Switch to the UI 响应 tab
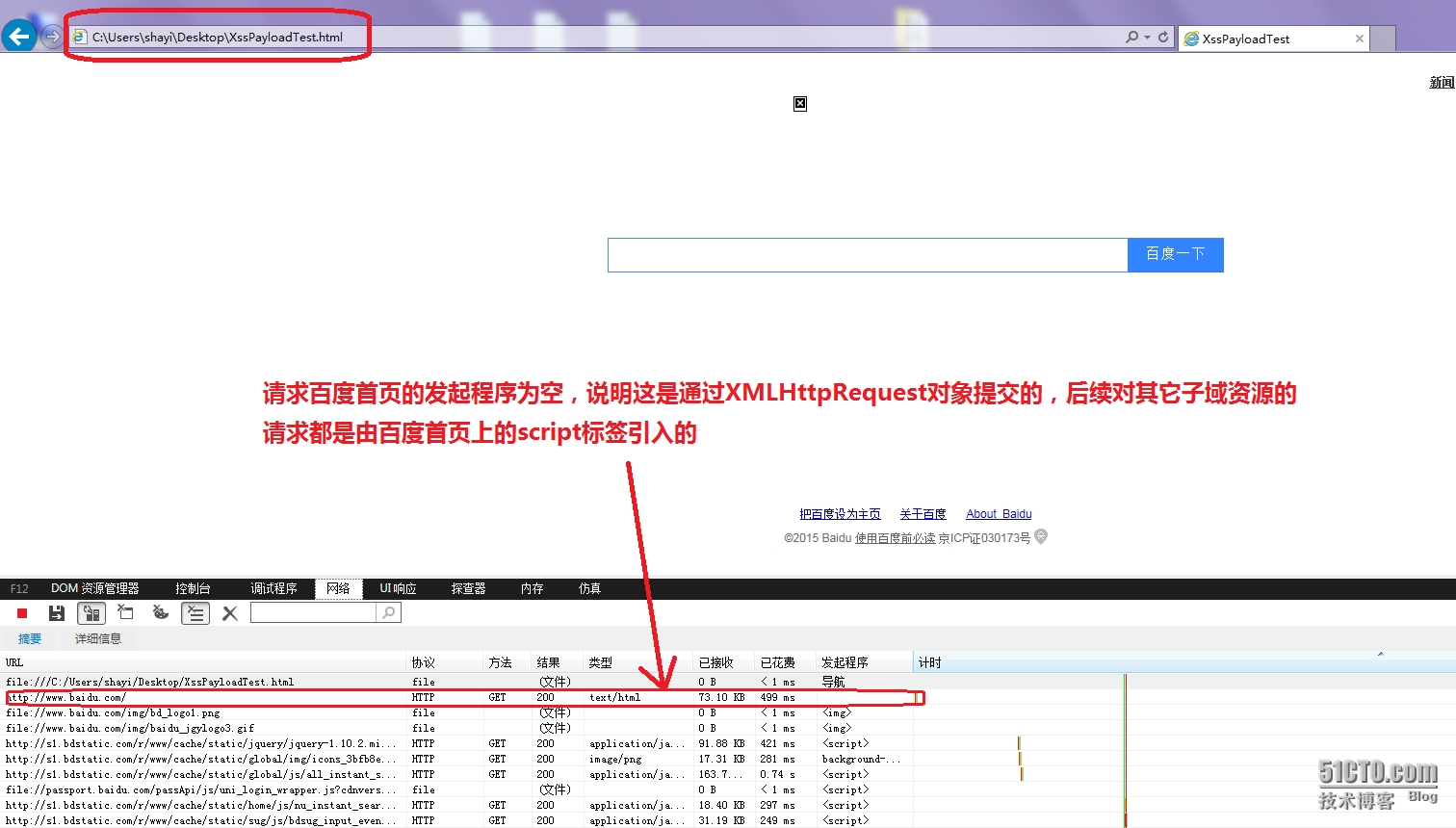 coord(398,588)
